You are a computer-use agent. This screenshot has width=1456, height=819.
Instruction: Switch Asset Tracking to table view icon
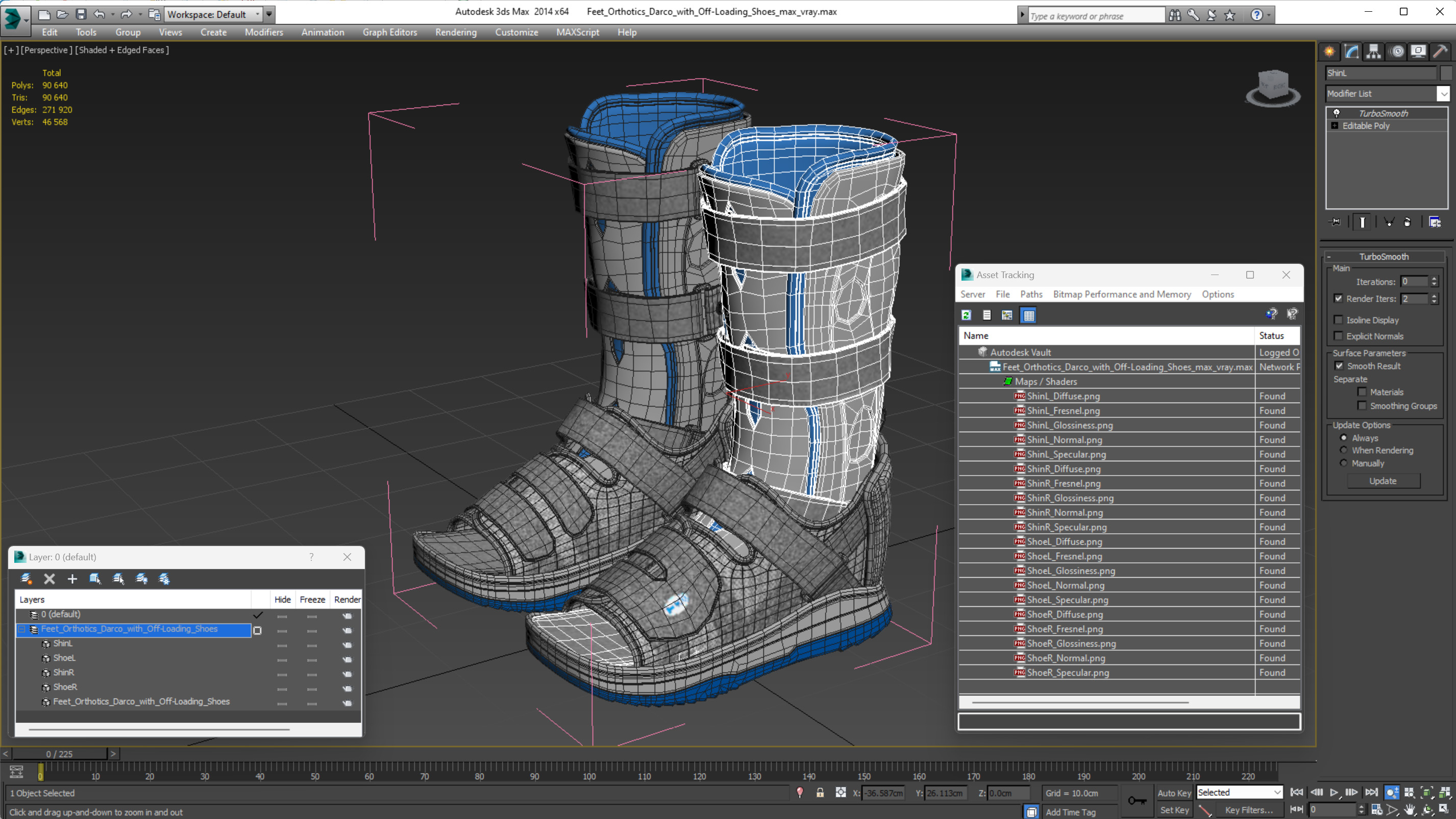(x=1029, y=315)
